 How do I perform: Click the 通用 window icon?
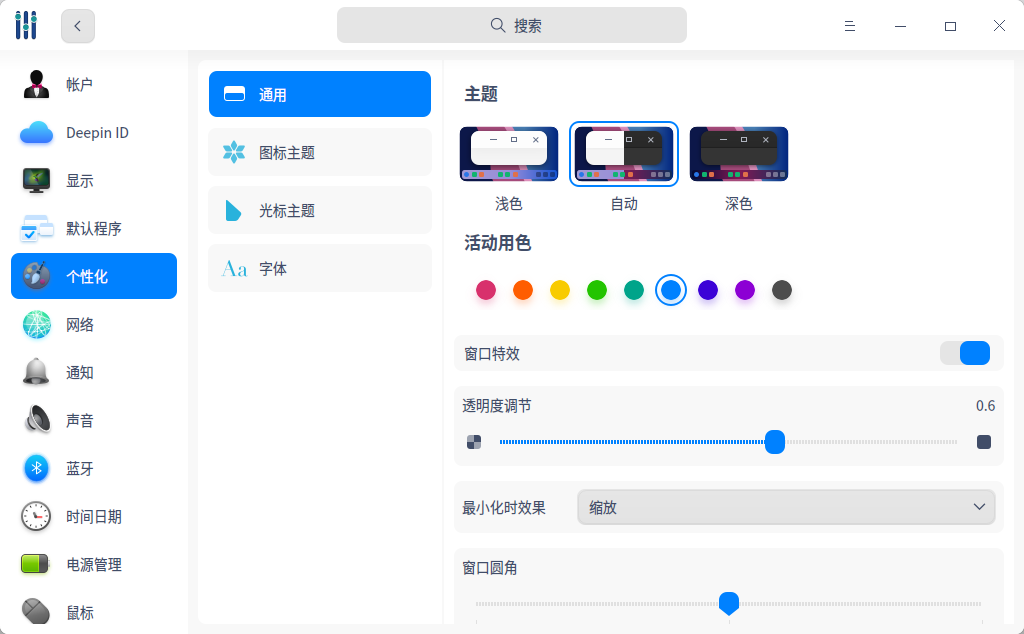(x=234, y=94)
